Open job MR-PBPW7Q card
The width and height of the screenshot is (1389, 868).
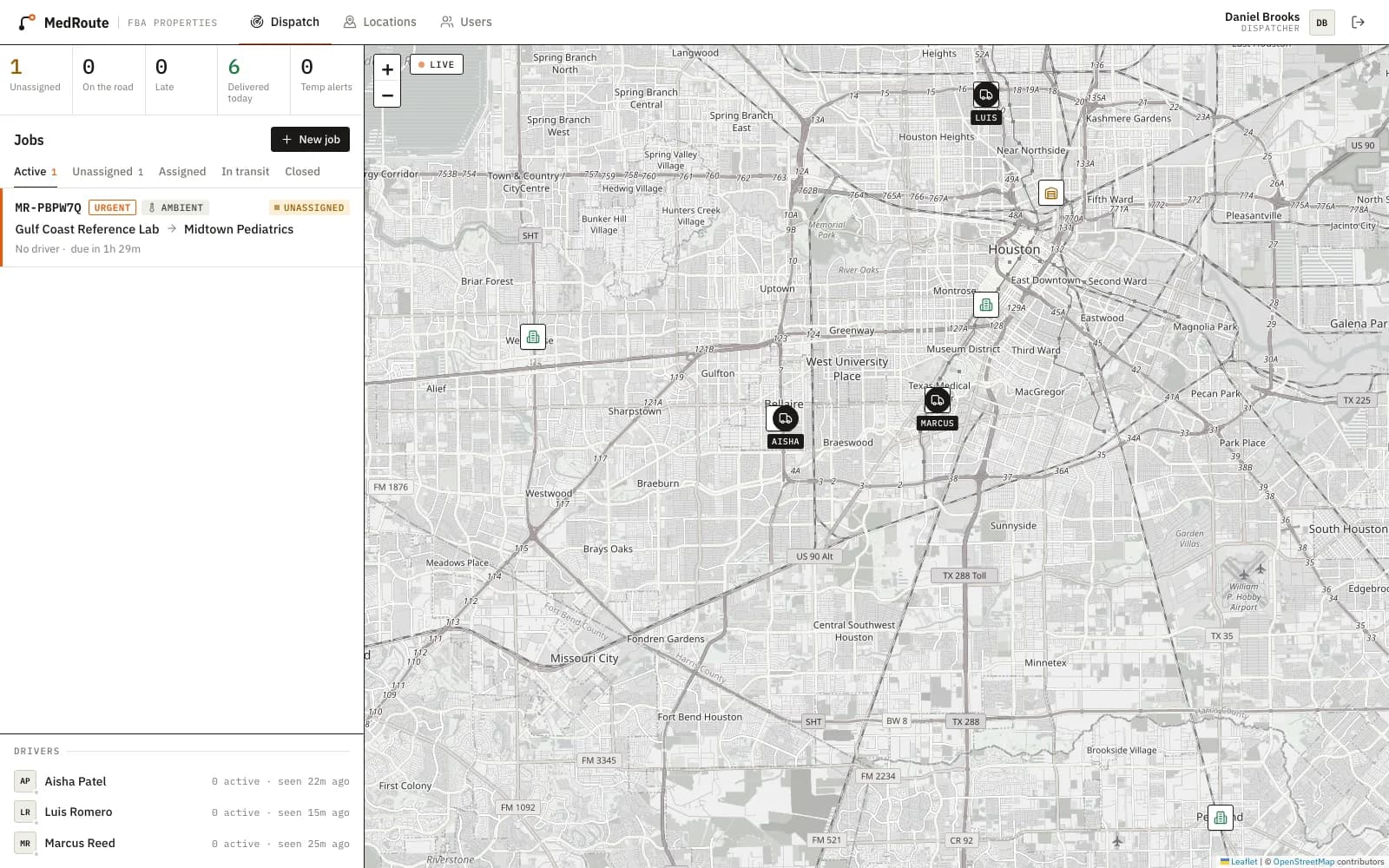(x=182, y=227)
